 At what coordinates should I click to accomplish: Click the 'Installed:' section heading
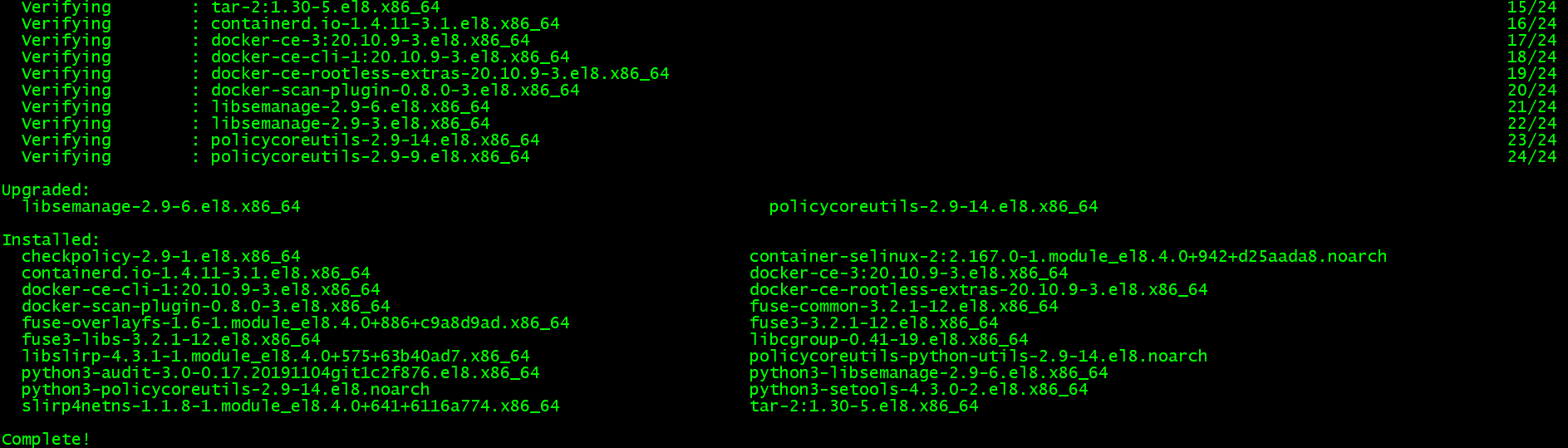point(51,240)
